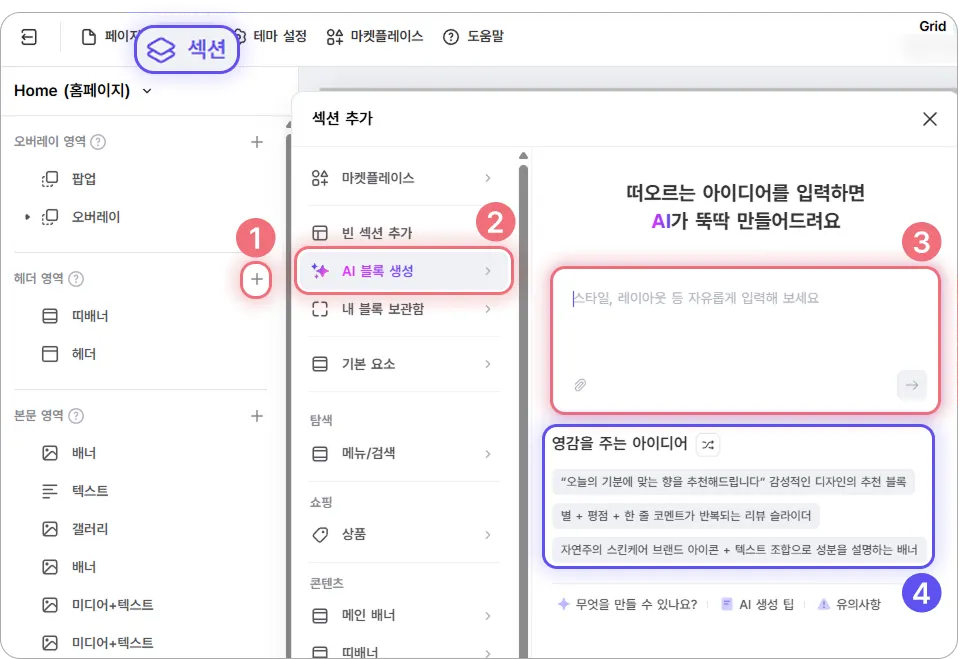
Task: Click the 메뉴/검색 icon
Action: coord(320,454)
